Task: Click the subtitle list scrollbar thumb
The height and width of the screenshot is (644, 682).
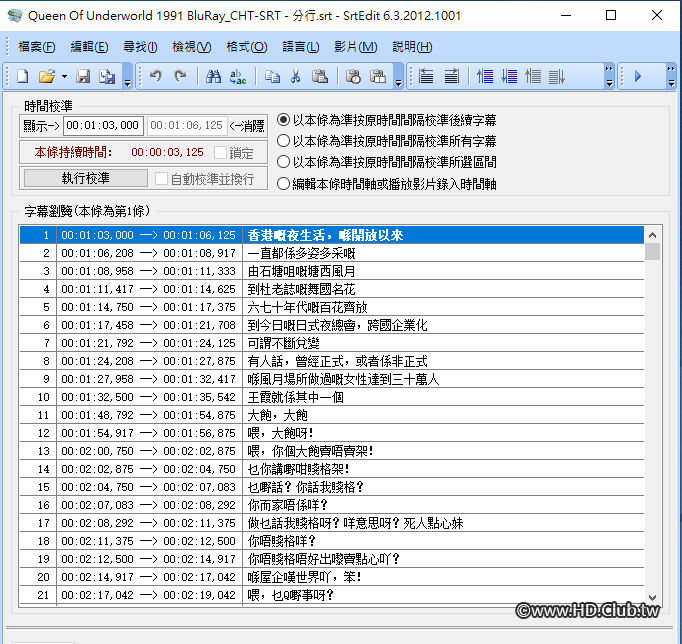Action: click(x=652, y=252)
